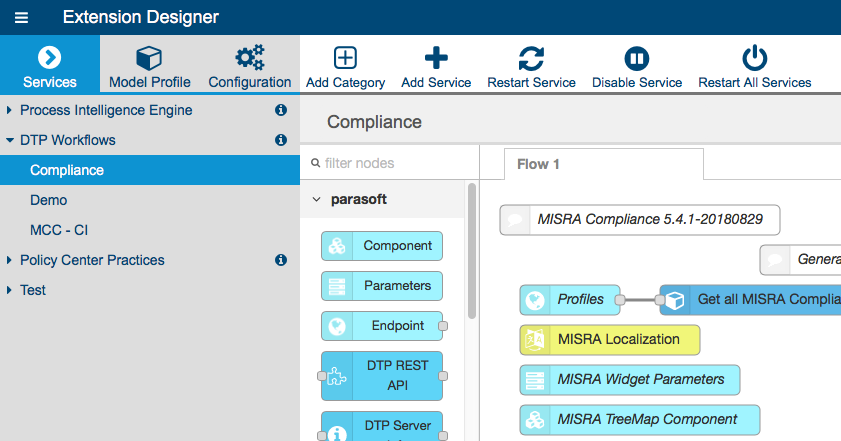Restart All Services power button

(x=755, y=67)
